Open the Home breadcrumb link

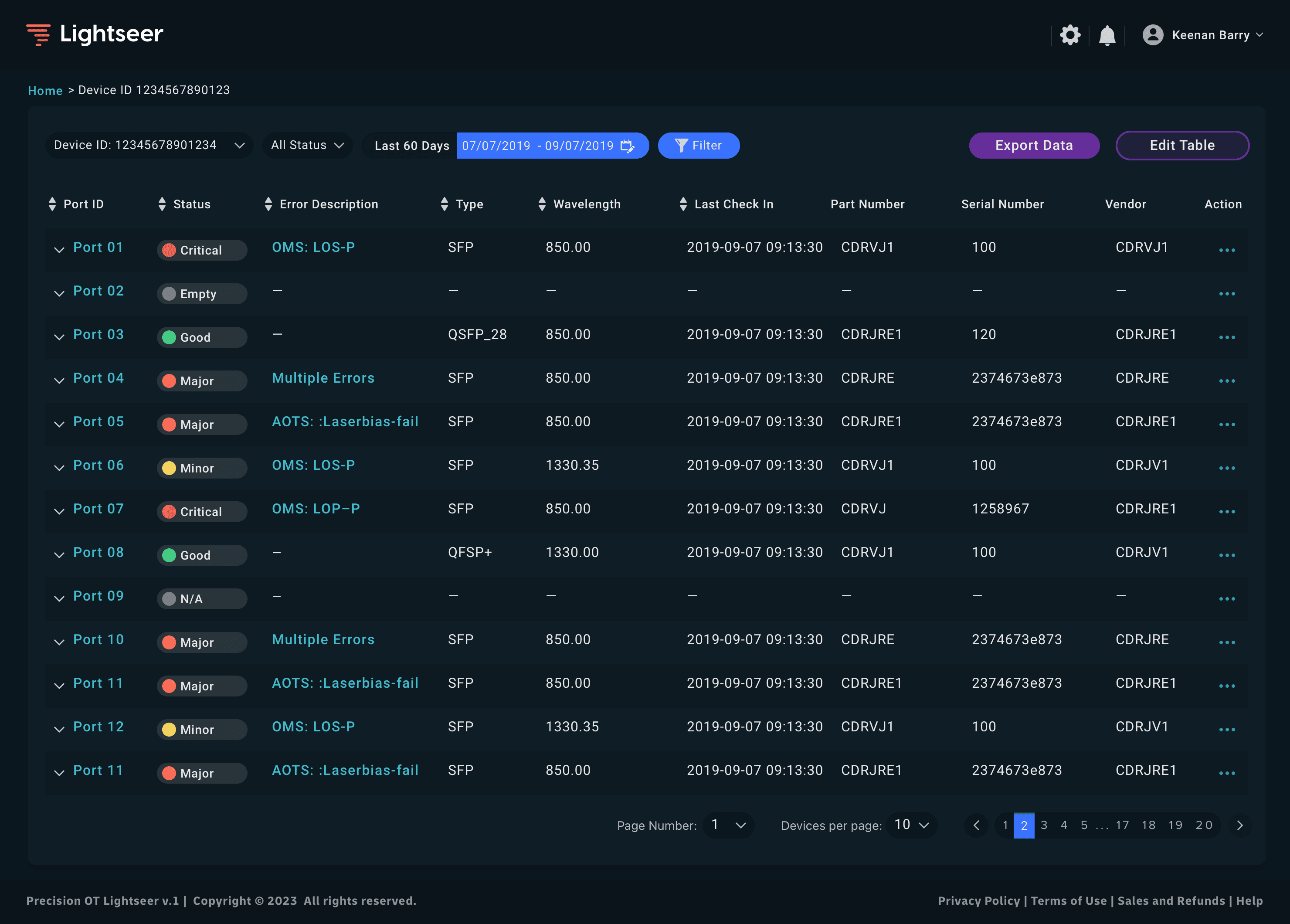click(45, 91)
